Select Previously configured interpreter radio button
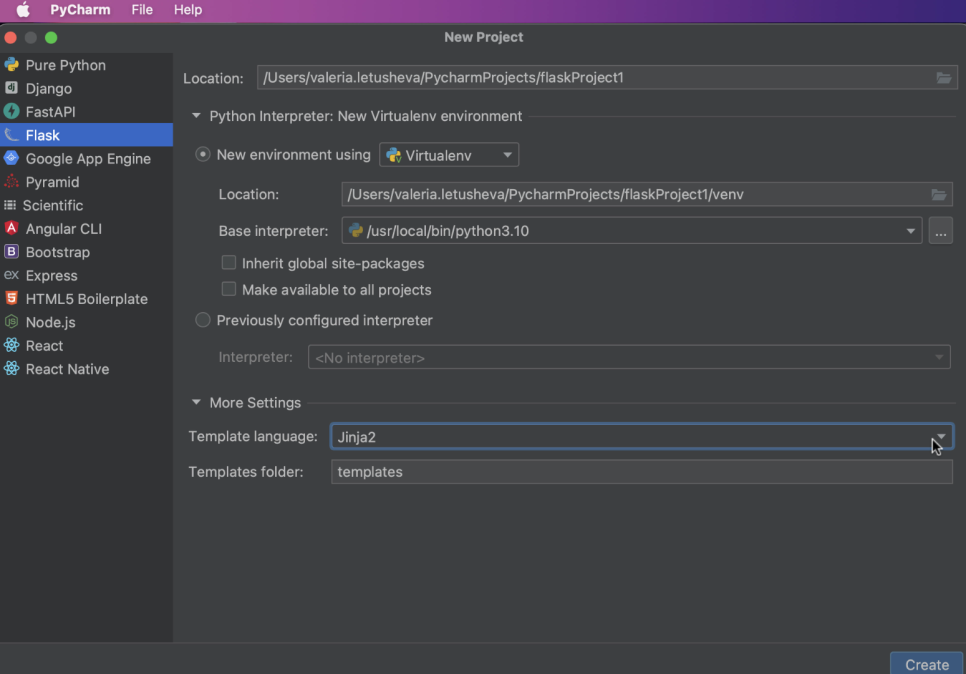This screenshot has width=966, height=674. [x=203, y=320]
